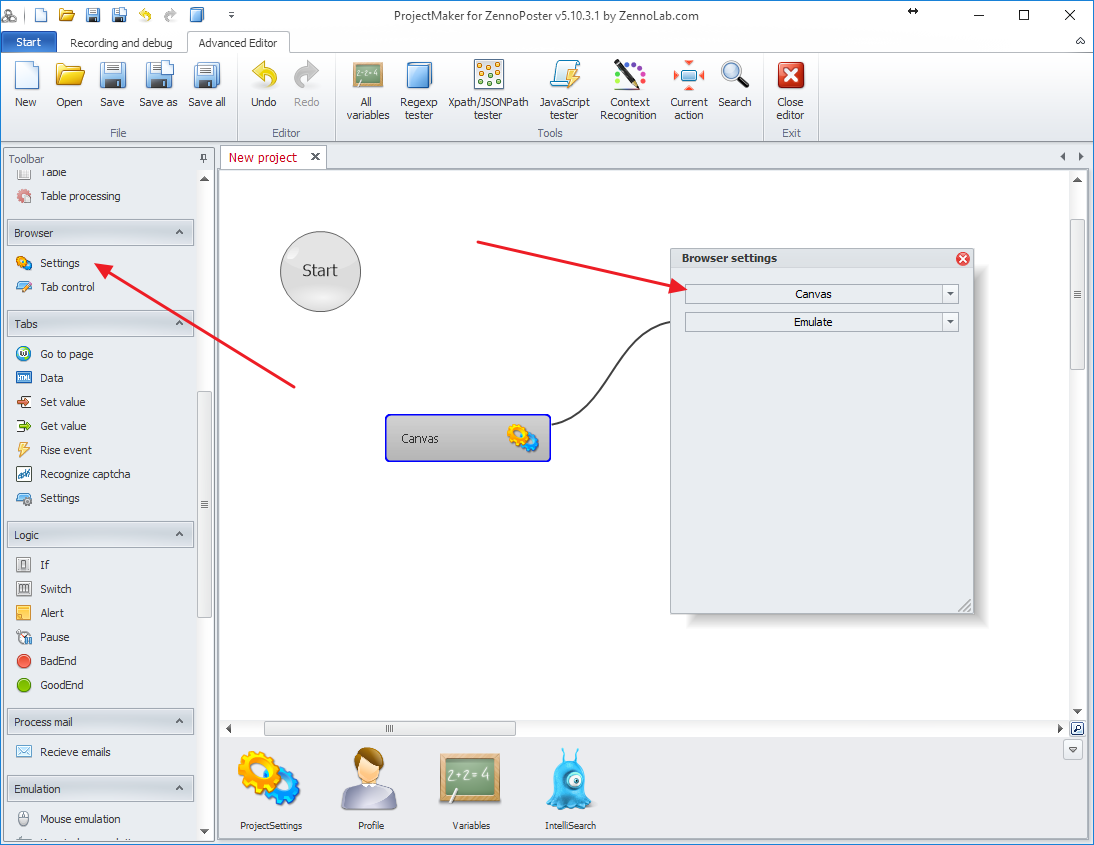
Task: Collapse the ribbon with the chevron
Action: pos(1080,41)
